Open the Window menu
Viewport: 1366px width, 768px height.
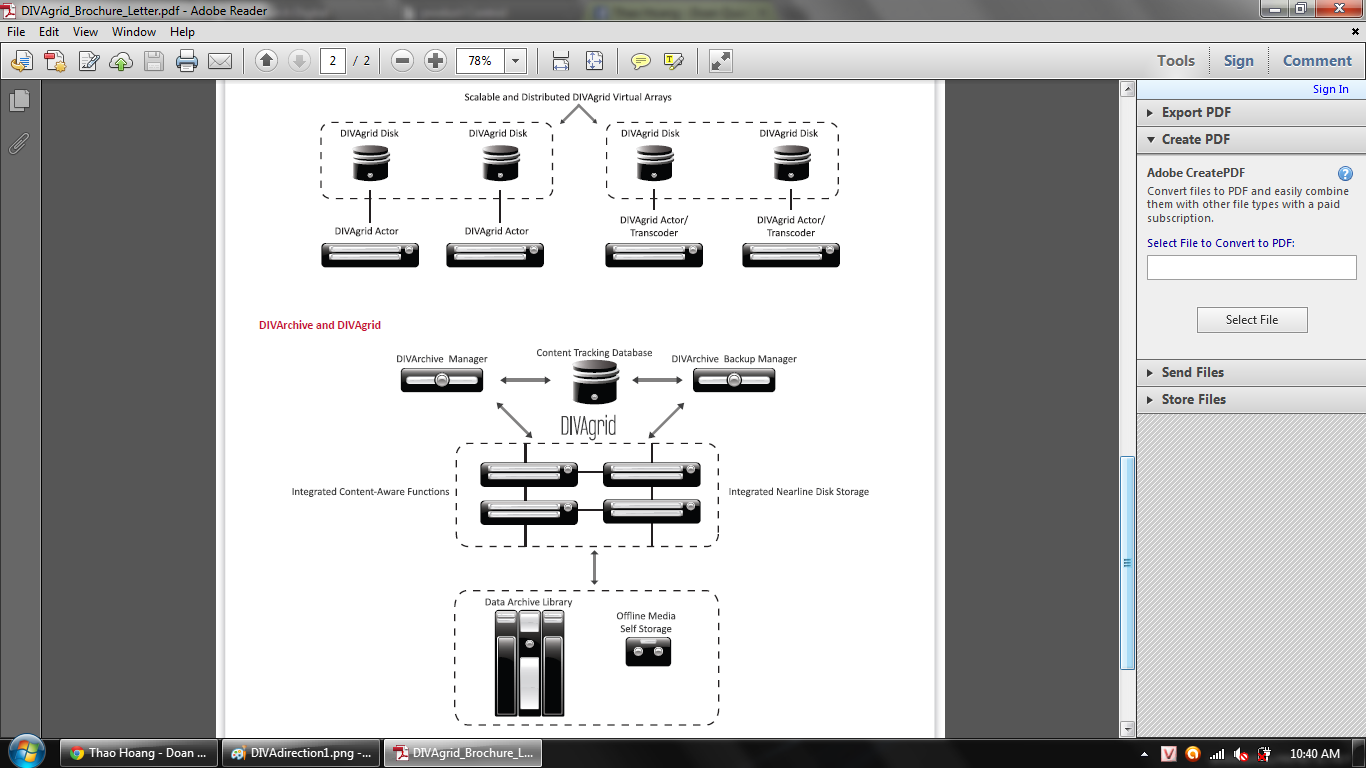tap(134, 32)
